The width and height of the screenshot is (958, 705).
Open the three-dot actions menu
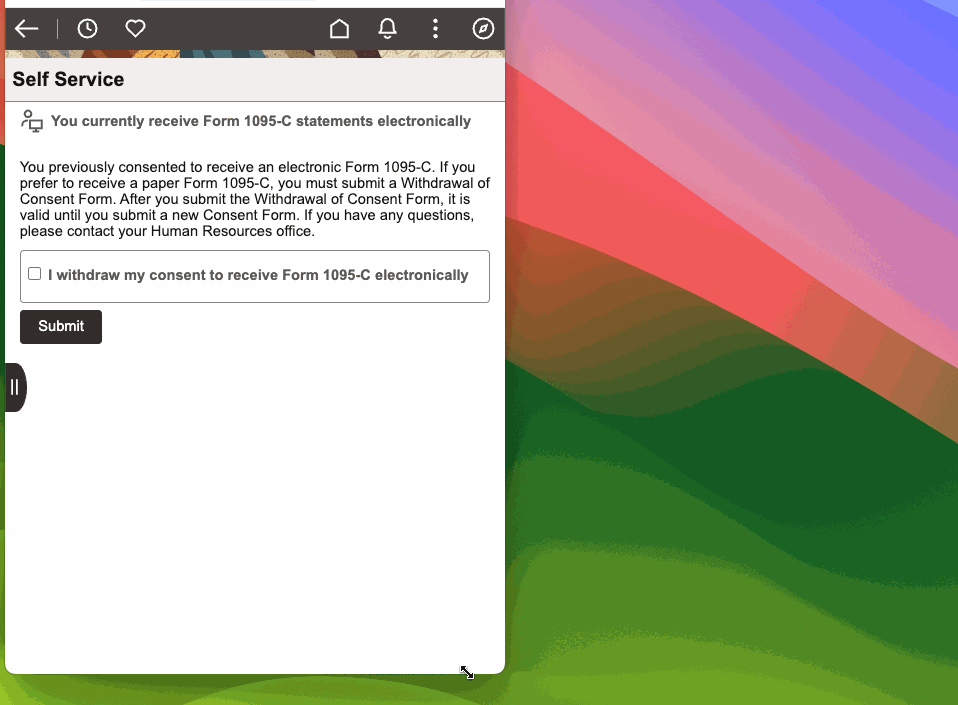[435, 29]
